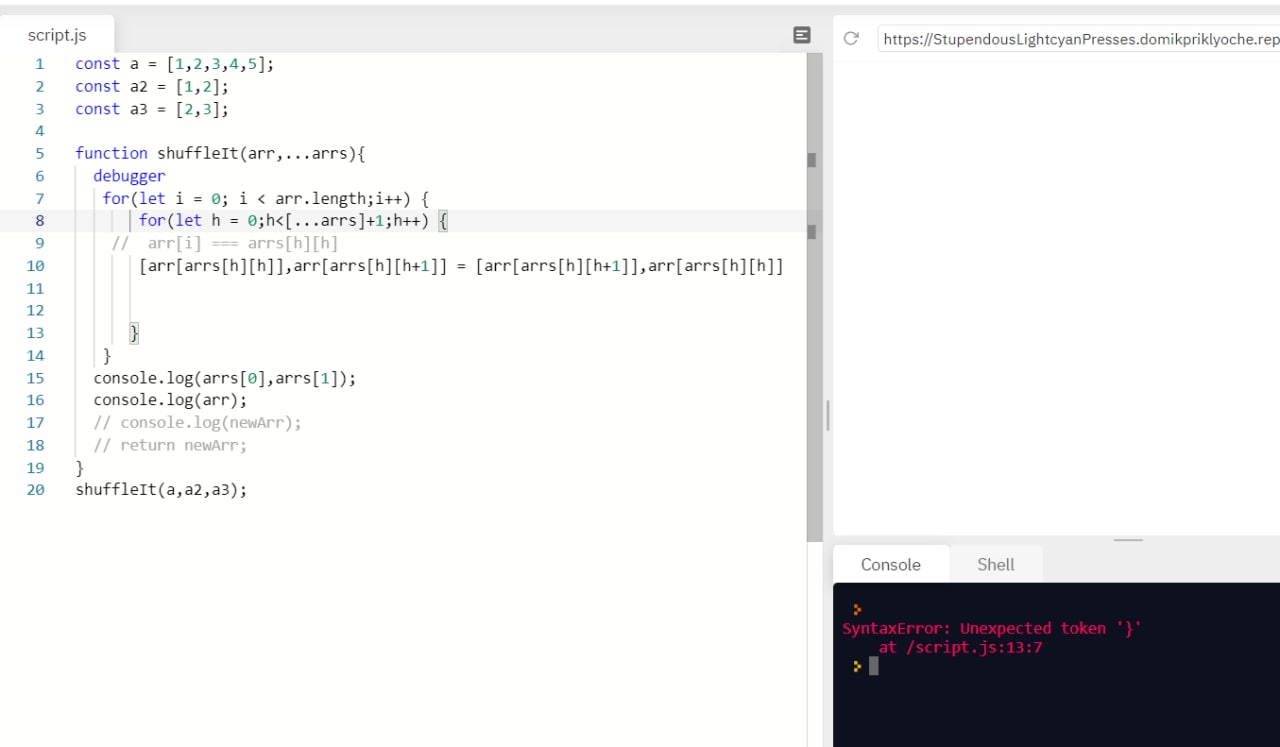The image size is (1280, 747).
Task: Switch to the Console tab
Action: click(x=890, y=564)
